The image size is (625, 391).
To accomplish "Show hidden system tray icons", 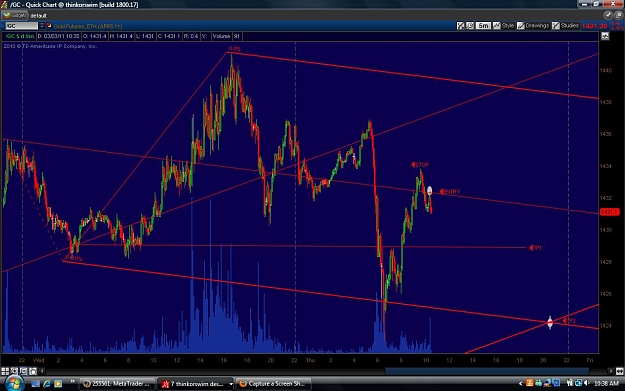I will pyautogui.click(x=520, y=384).
